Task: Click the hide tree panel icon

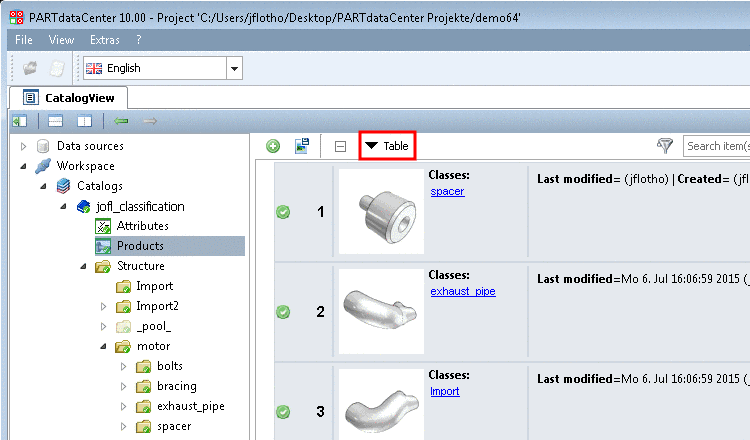Action: pyautogui.click(x=19, y=121)
